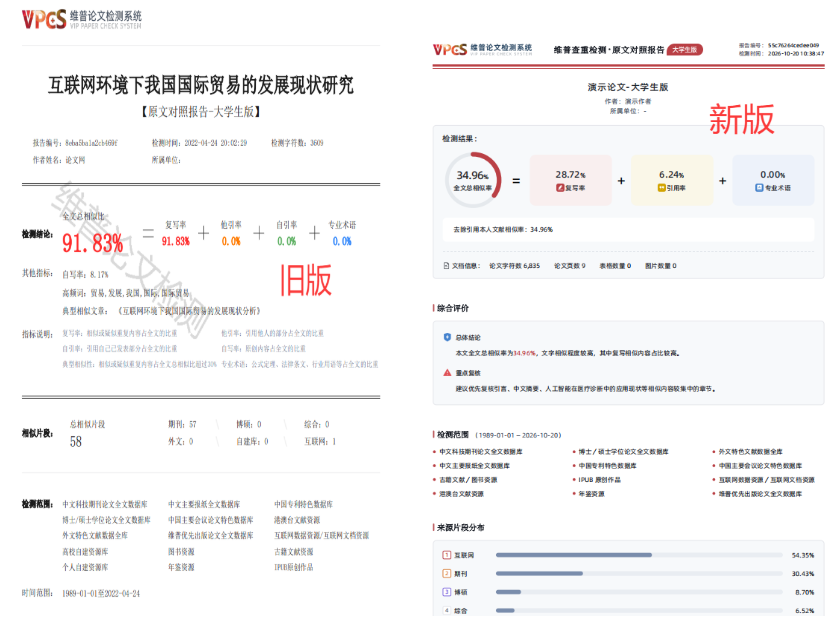The height and width of the screenshot is (640, 839).
Task: Click the red 大学生版 badge in header
Action: pos(684,50)
